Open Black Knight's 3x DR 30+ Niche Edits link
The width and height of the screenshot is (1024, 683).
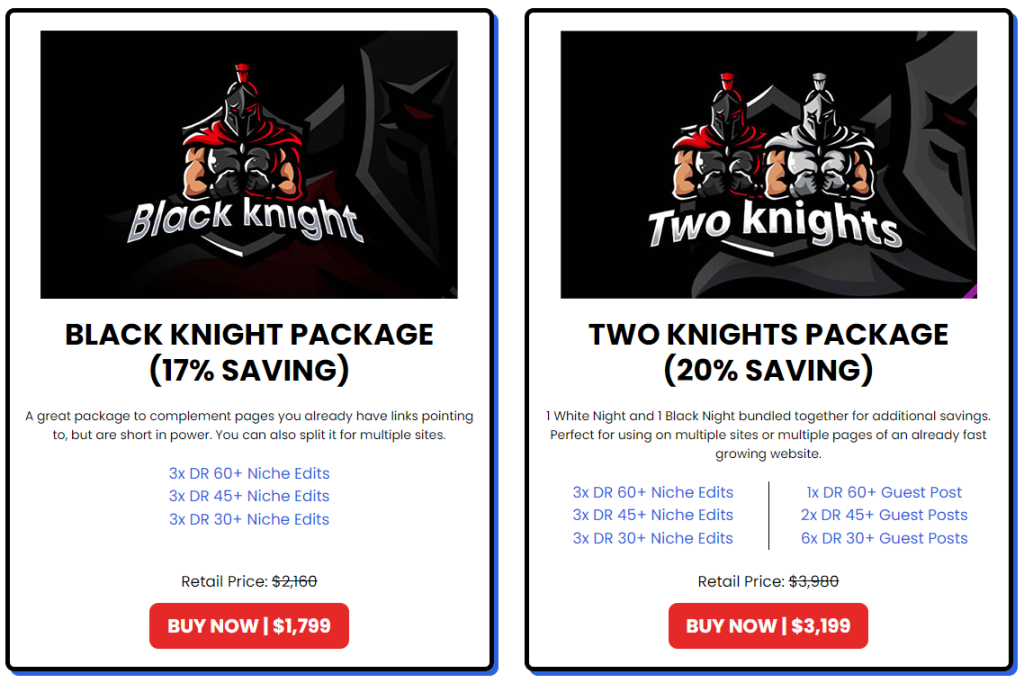[x=249, y=519]
